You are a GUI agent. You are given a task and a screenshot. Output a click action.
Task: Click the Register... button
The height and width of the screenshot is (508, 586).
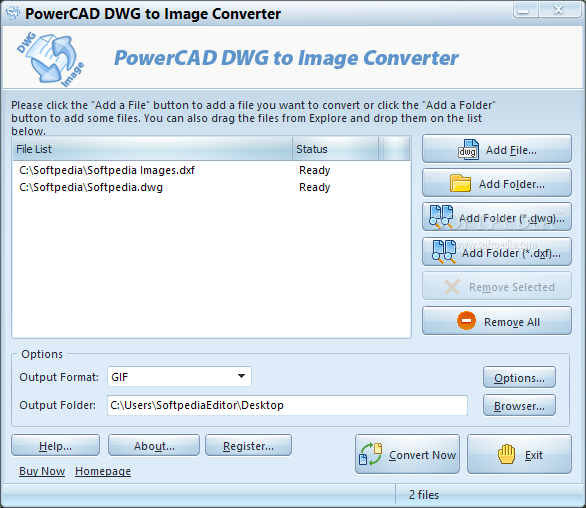pos(248,445)
